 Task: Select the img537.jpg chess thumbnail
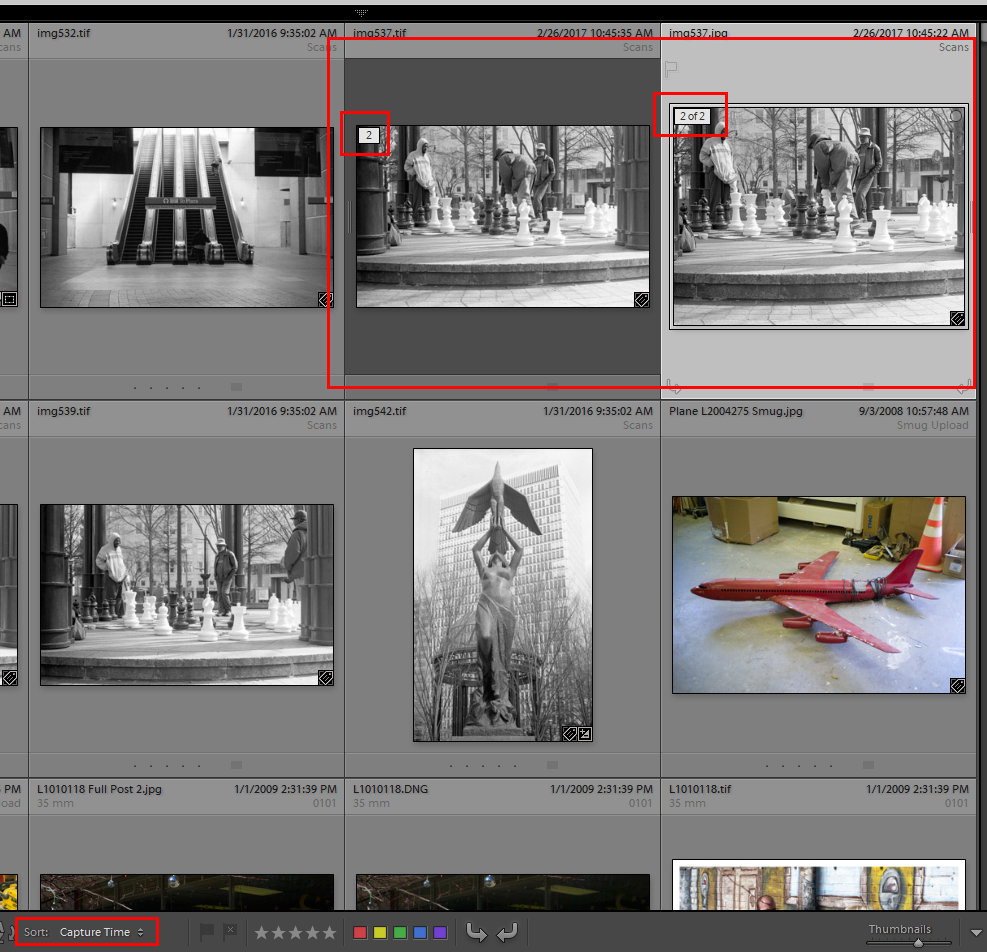coord(819,216)
